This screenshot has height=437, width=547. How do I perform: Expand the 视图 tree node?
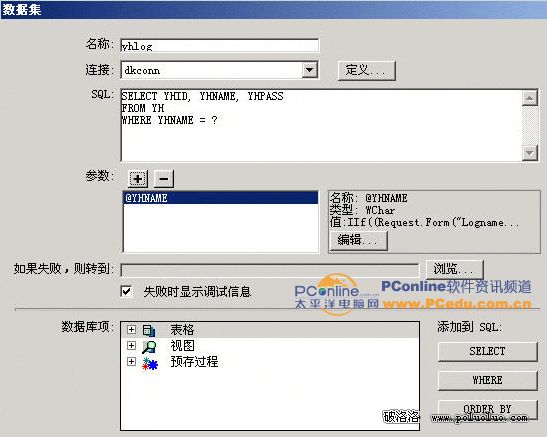click(x=131, y=345)
